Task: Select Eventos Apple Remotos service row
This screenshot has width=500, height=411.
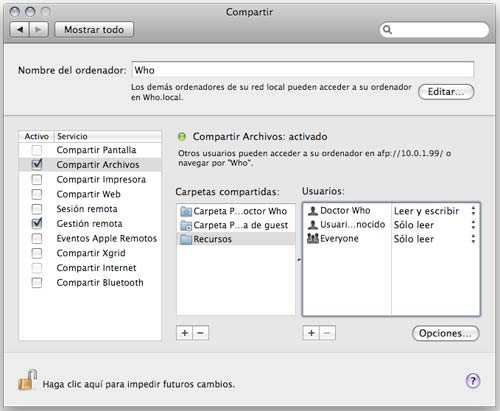Action: pos(90,238)
